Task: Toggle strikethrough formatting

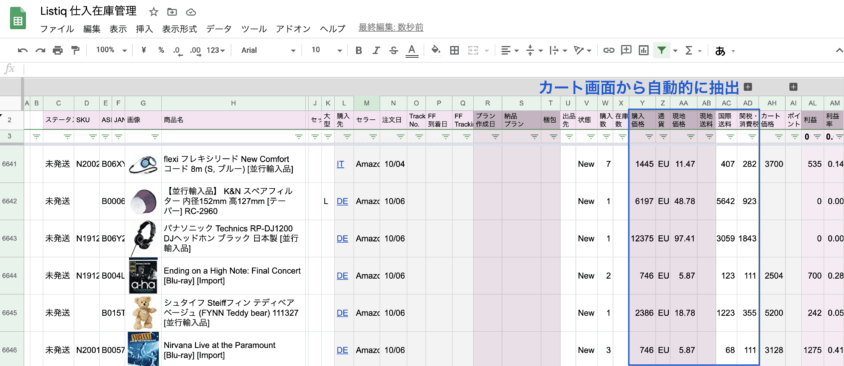Action: point(393,50)
